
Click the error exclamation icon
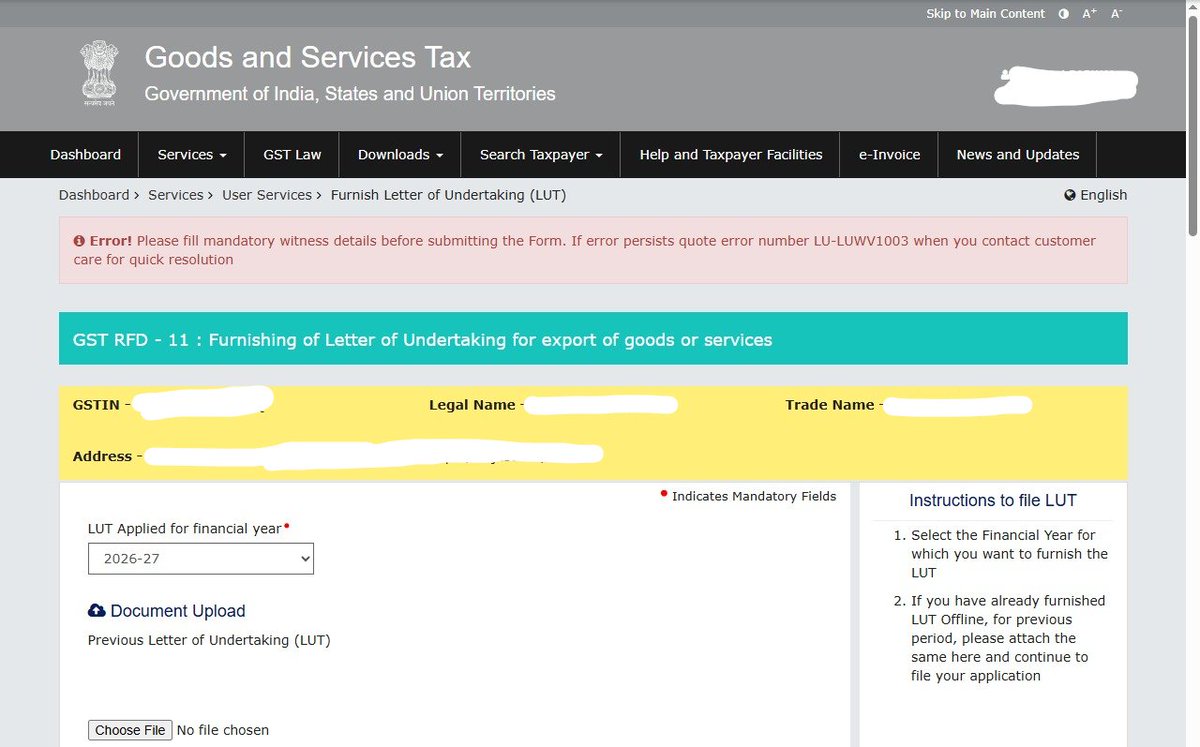click(x=79, y=241)
